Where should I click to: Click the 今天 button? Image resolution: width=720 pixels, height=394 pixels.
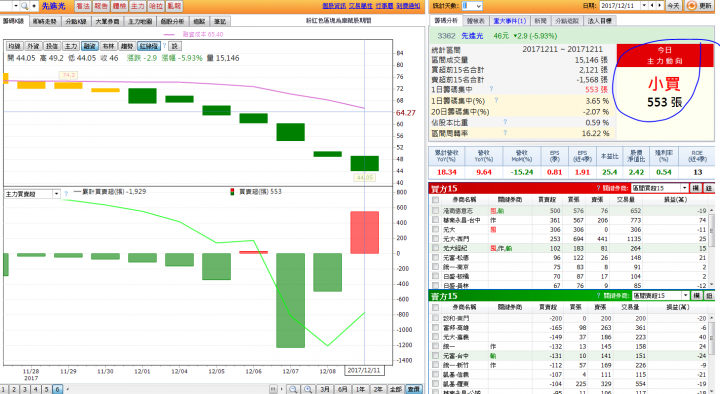click(673, 6)
